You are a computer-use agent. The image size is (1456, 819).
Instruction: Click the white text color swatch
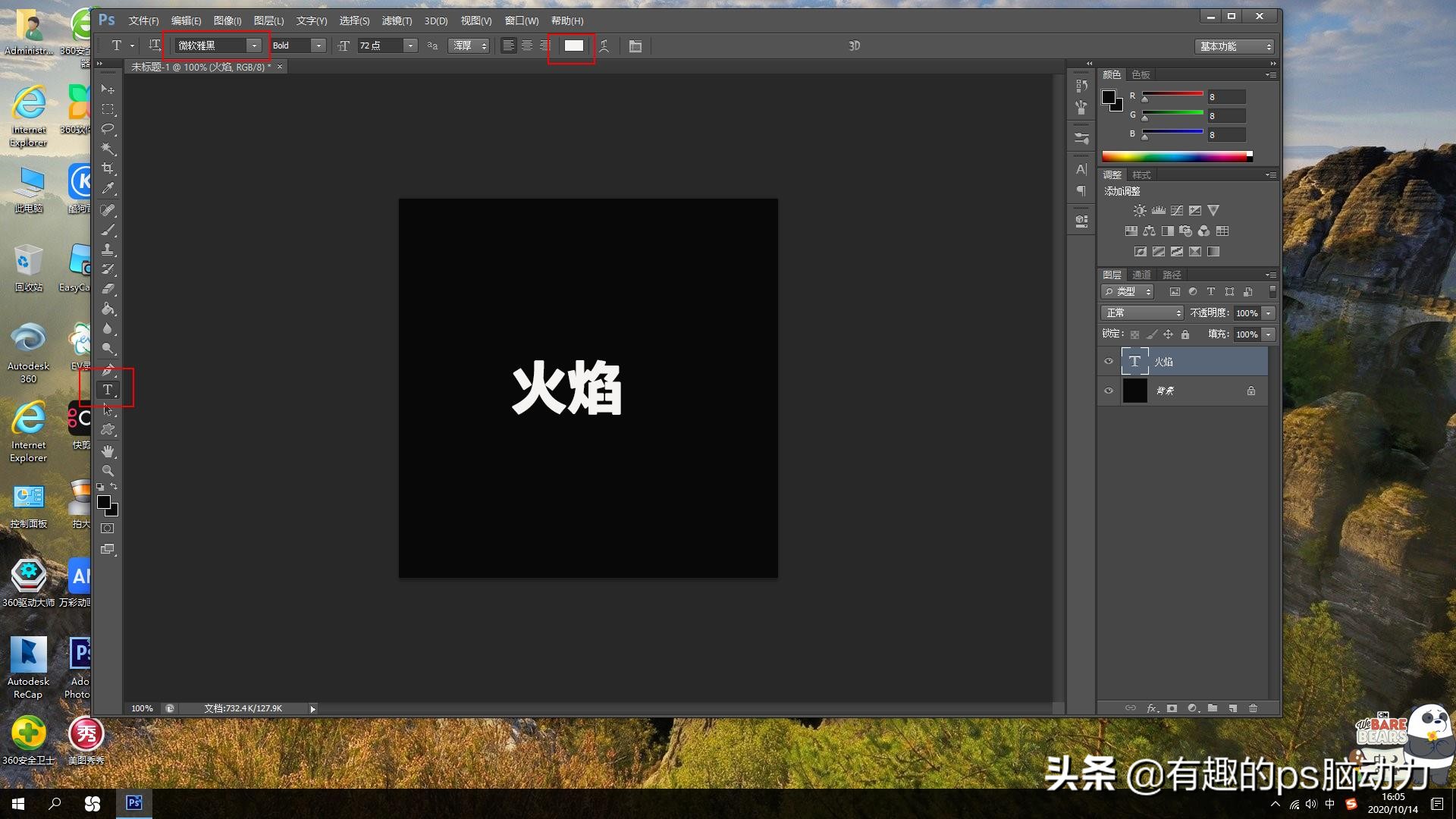(x=574, y=46)
